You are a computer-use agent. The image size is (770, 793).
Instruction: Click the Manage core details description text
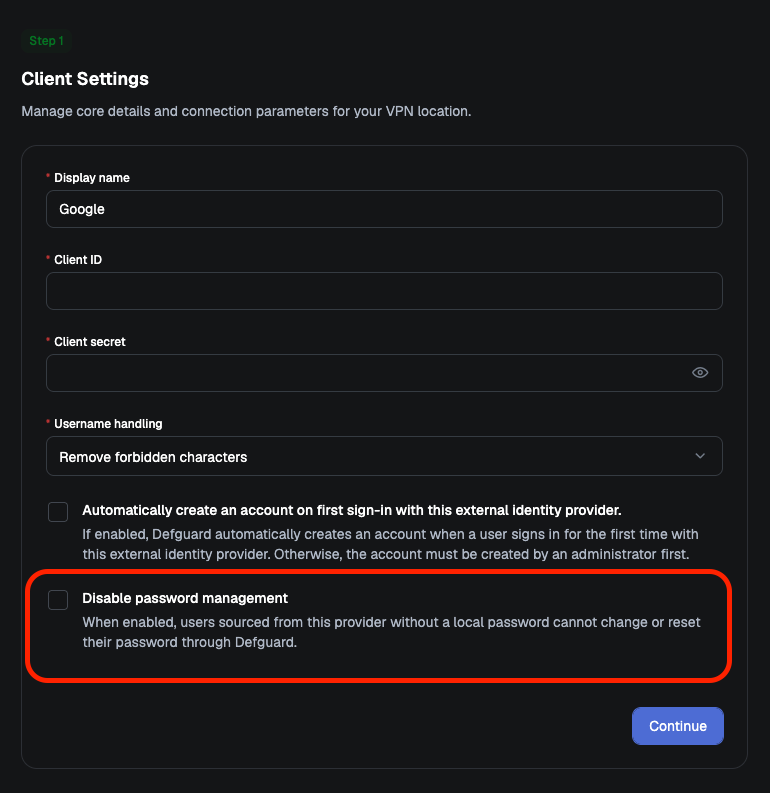click(246, 111)
